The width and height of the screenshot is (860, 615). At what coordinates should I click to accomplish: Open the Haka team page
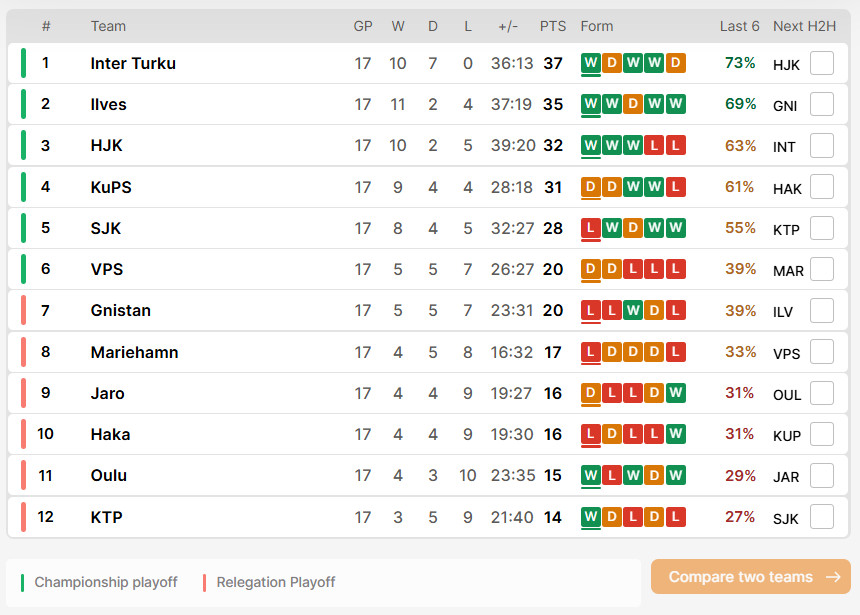click(x=110, y=435)
